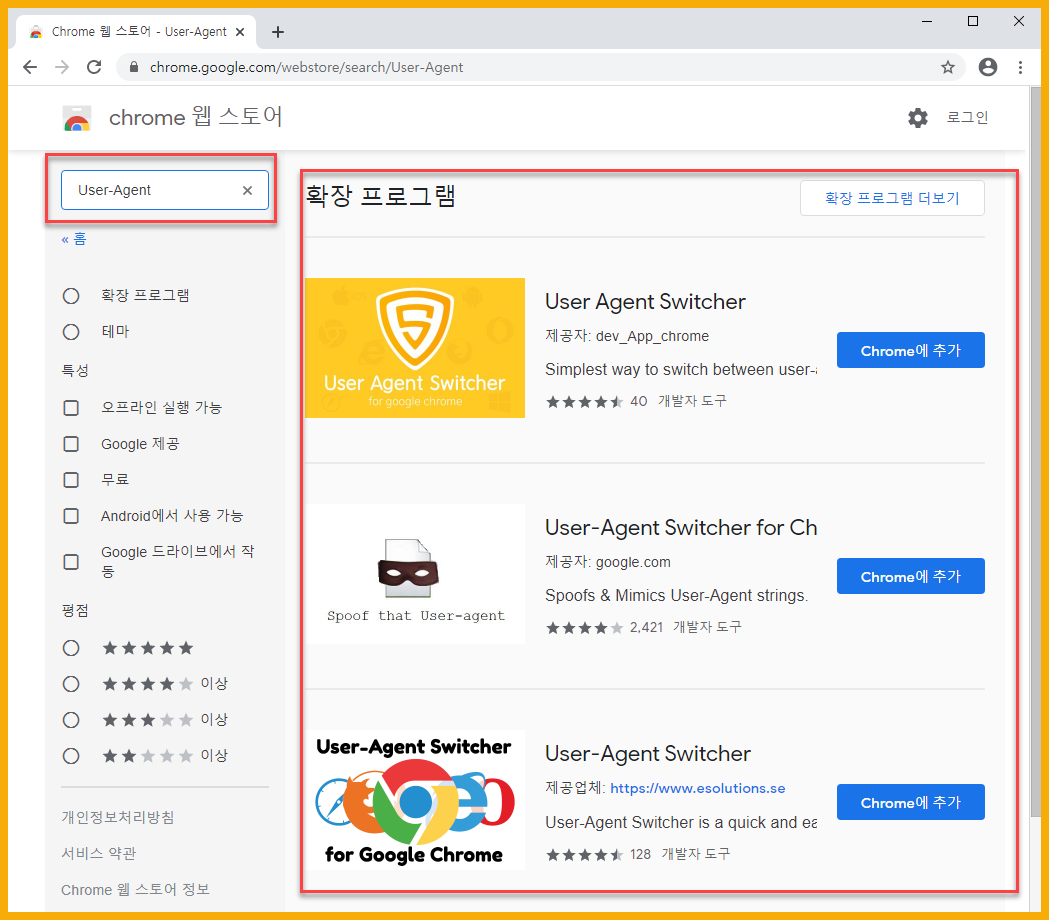Image resolution: width=1049 pixels, height=920 pixels.
Task: Maximize the Chrome window
Action: (973, 21)
